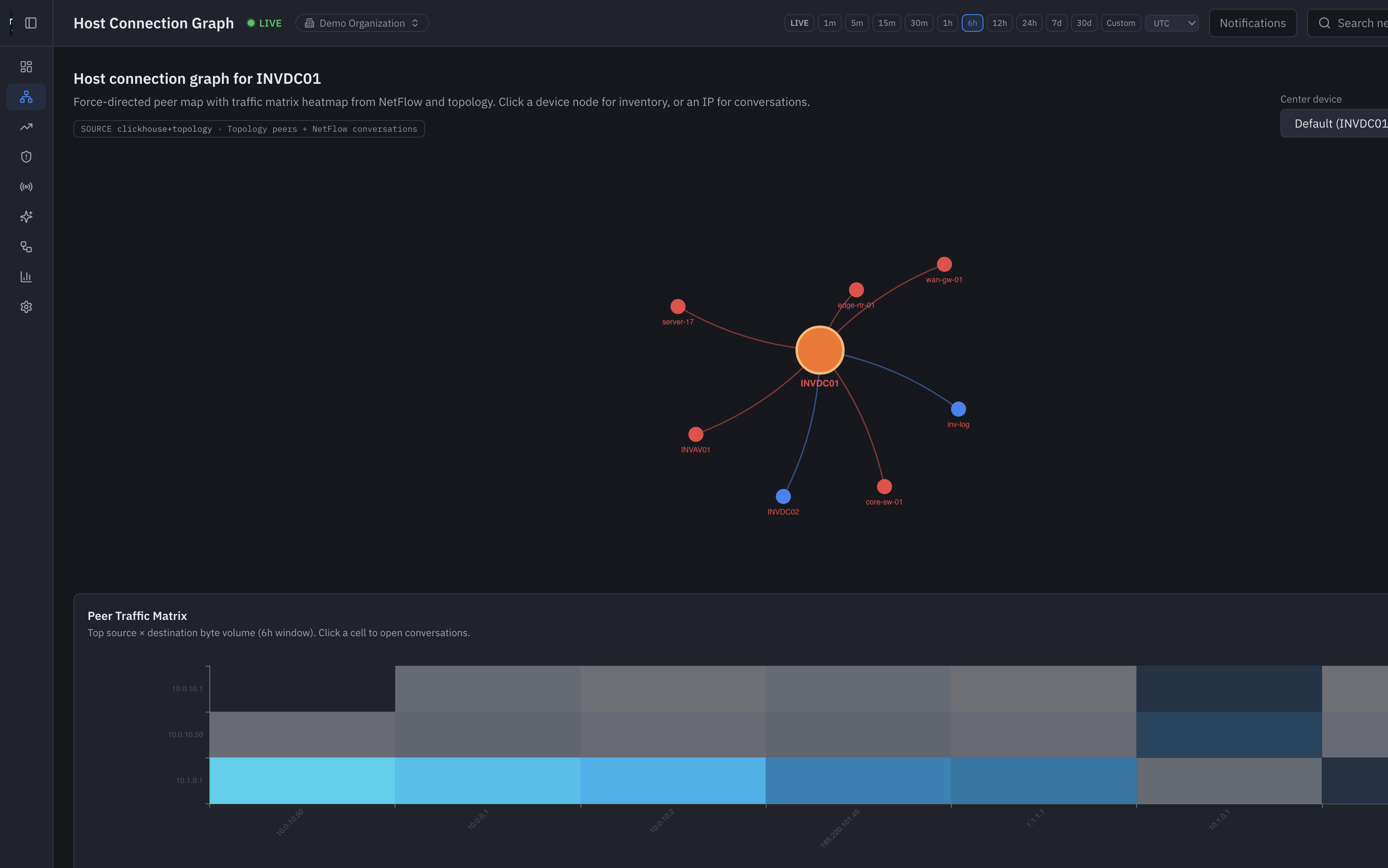Open the bar chart reports icon
Viewport: 1388px width, 868px height.
point(26,277)
